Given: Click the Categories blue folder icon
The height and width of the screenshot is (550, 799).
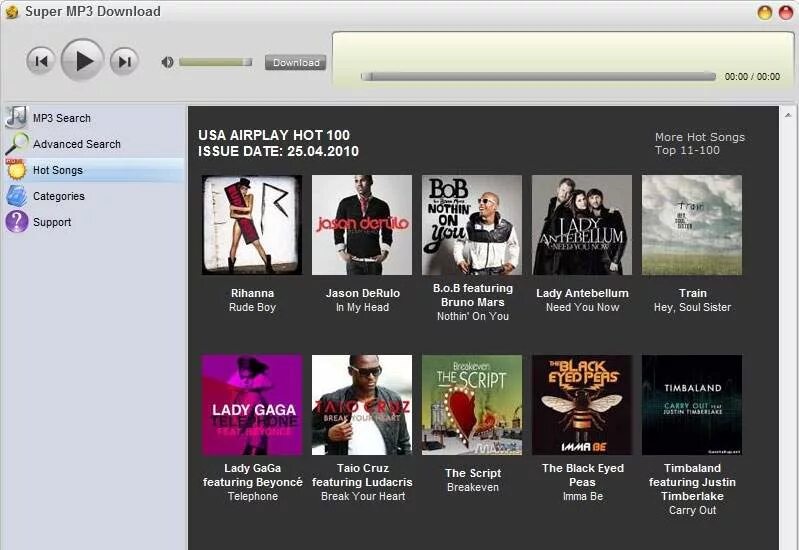Looking at the screenshot, I should (x=16, y=196).
